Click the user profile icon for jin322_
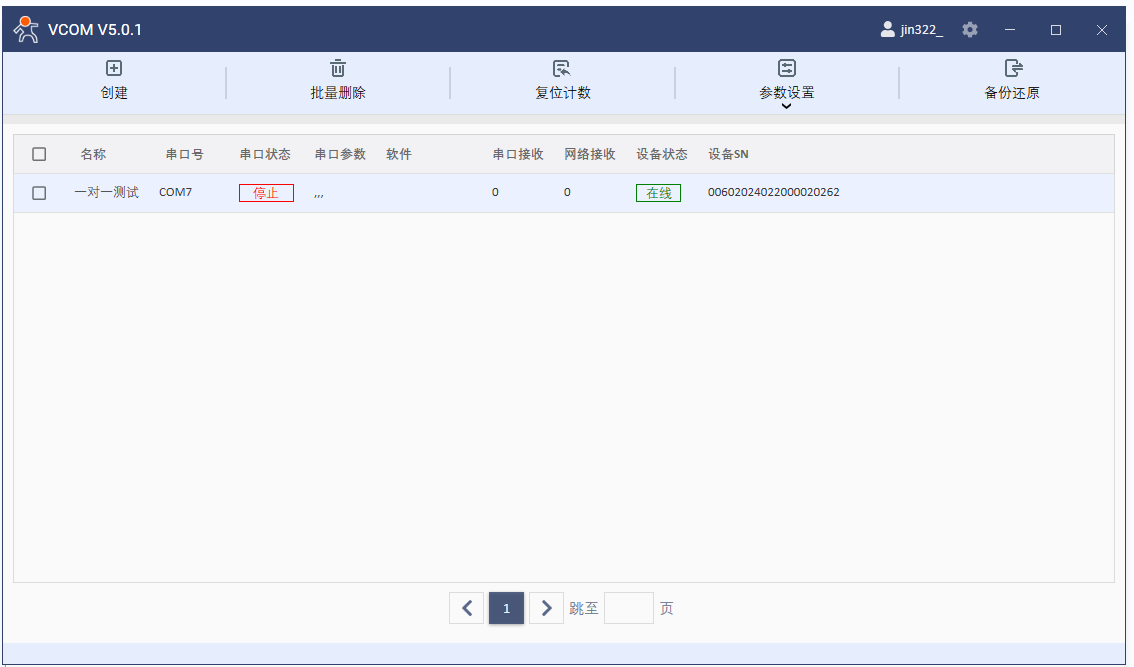This screenshot has width=1134, height=667. click(x=887, y=30)
